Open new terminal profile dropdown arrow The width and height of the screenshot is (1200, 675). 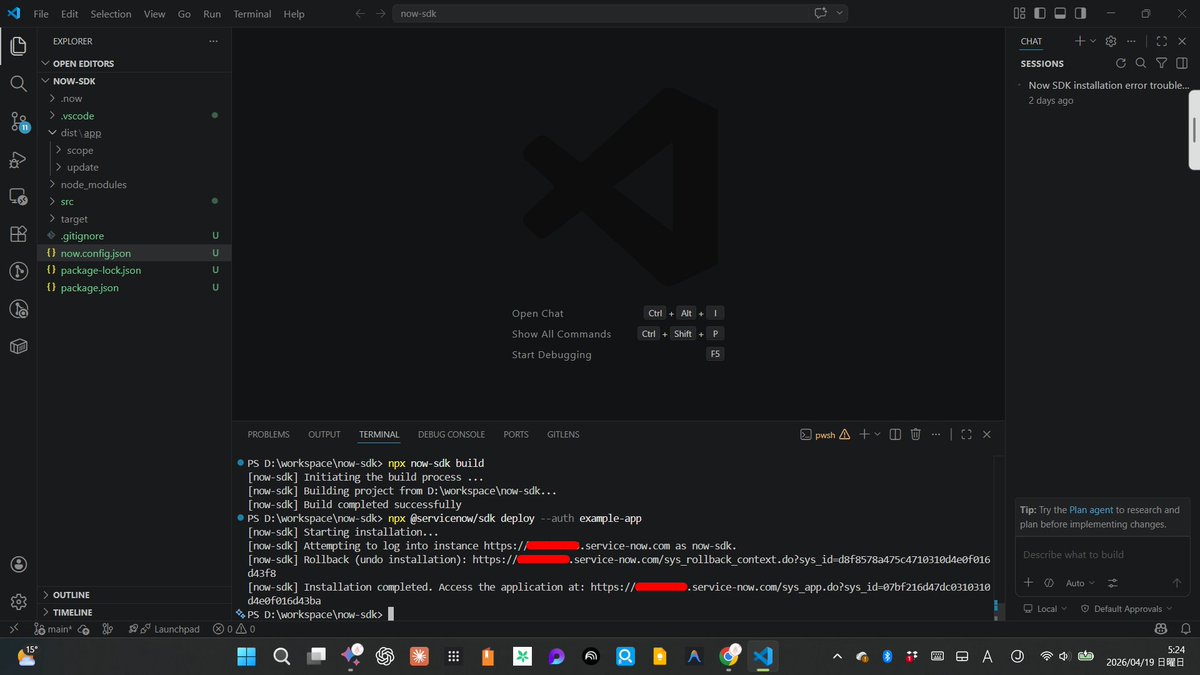878,434
